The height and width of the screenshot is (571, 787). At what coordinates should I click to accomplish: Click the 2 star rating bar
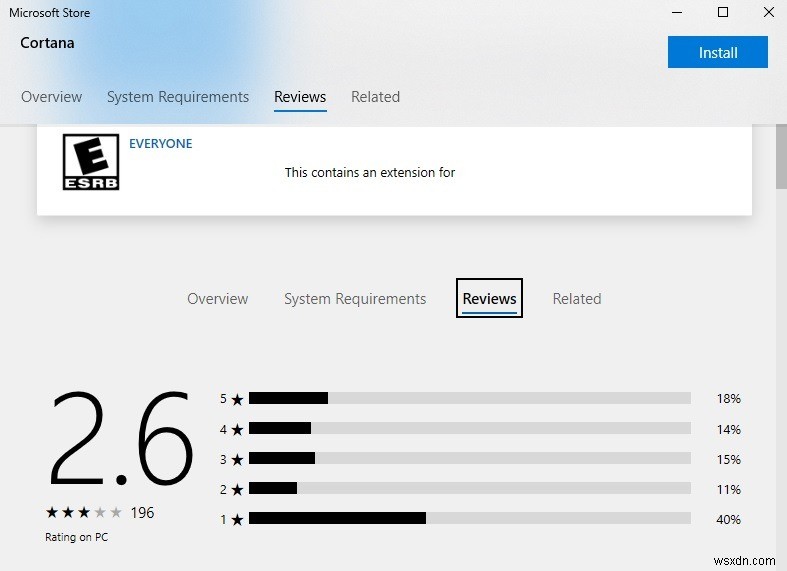pos(470,488)
